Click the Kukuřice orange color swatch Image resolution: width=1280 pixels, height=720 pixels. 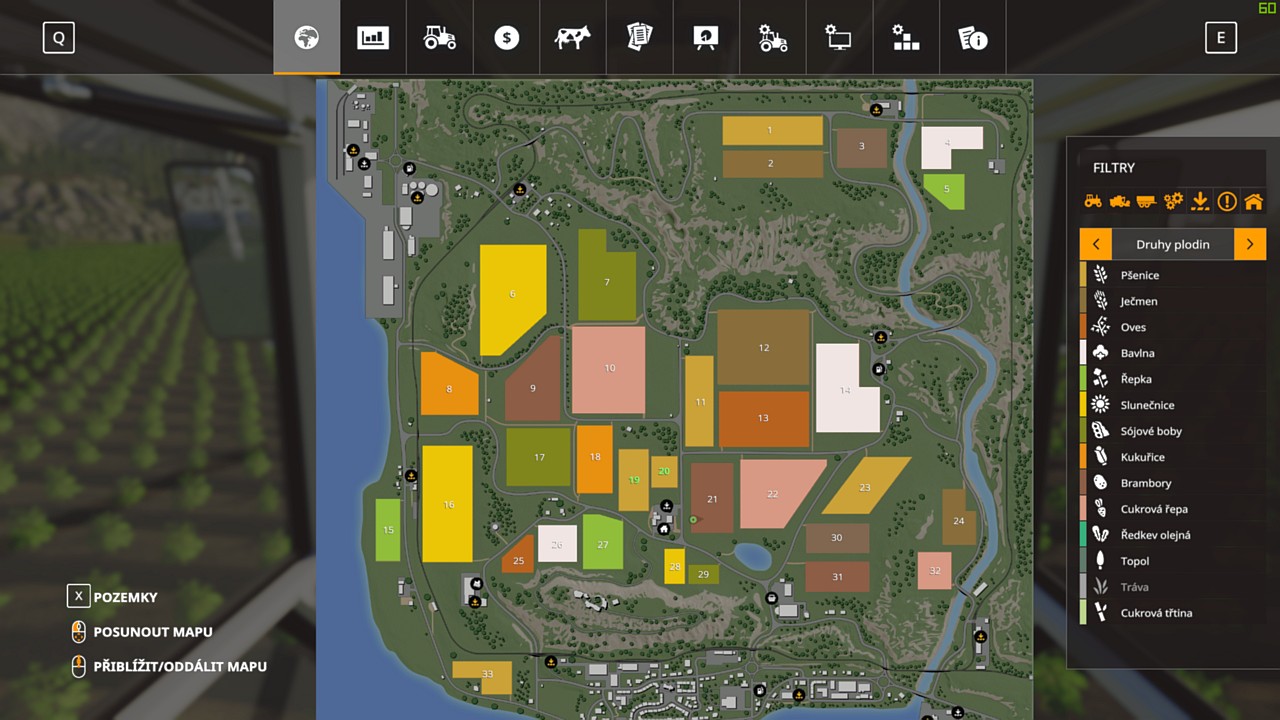[x=1083, y=457]
